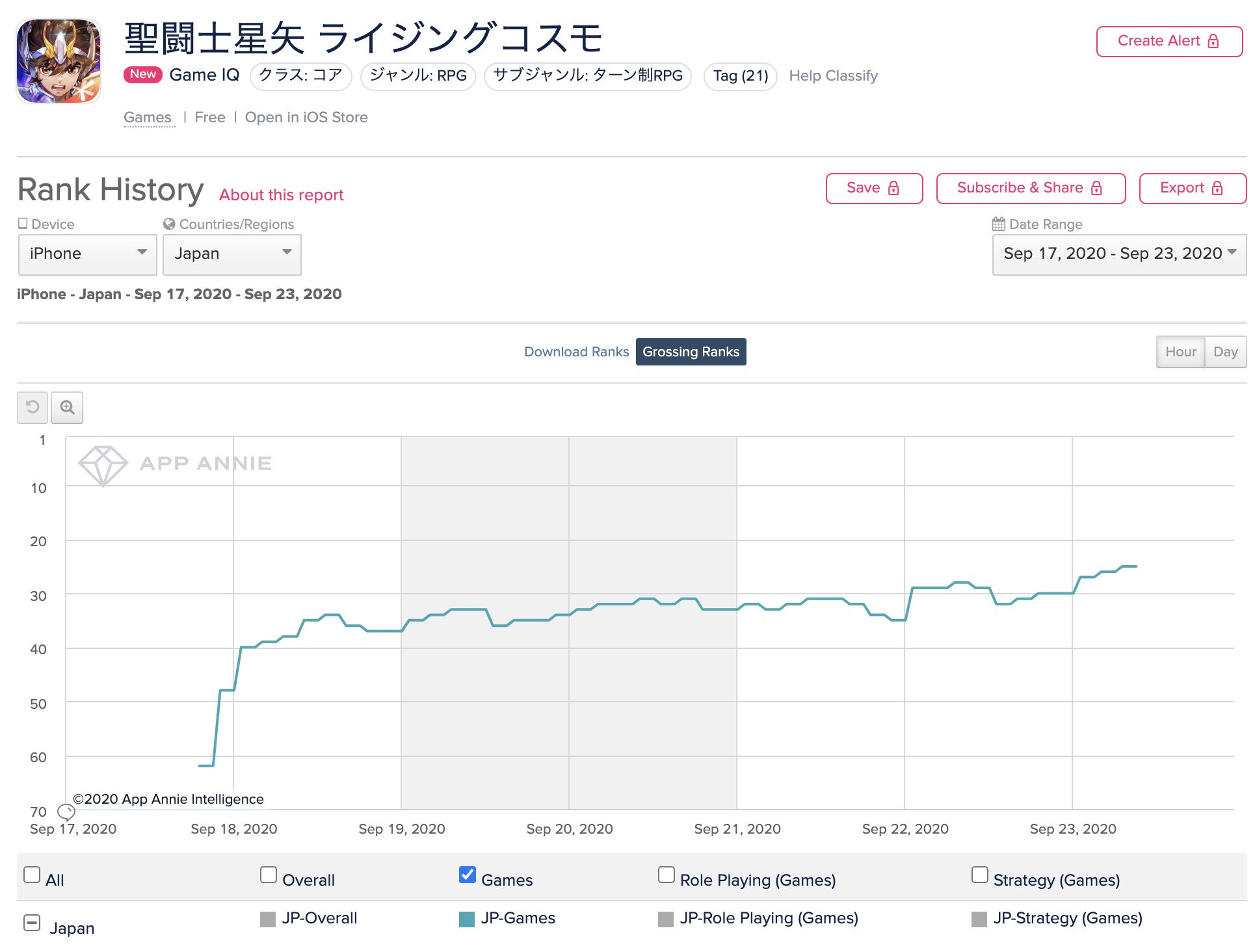Click the JP-Overall legend label
1255x952 pixels.
click(x=320, y=918)
